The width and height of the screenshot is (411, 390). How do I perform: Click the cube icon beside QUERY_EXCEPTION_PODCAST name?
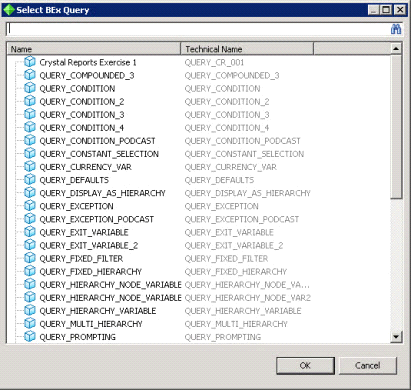point(30,219)
